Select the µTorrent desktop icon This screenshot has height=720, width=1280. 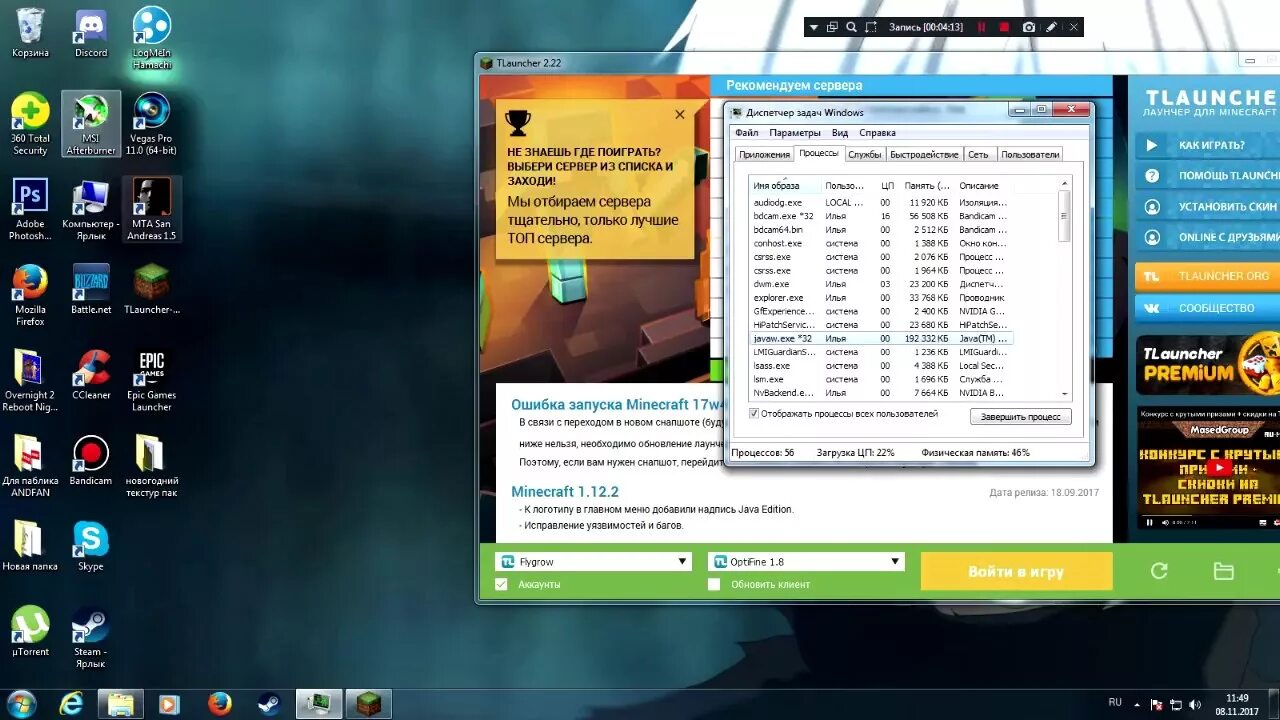30,631
